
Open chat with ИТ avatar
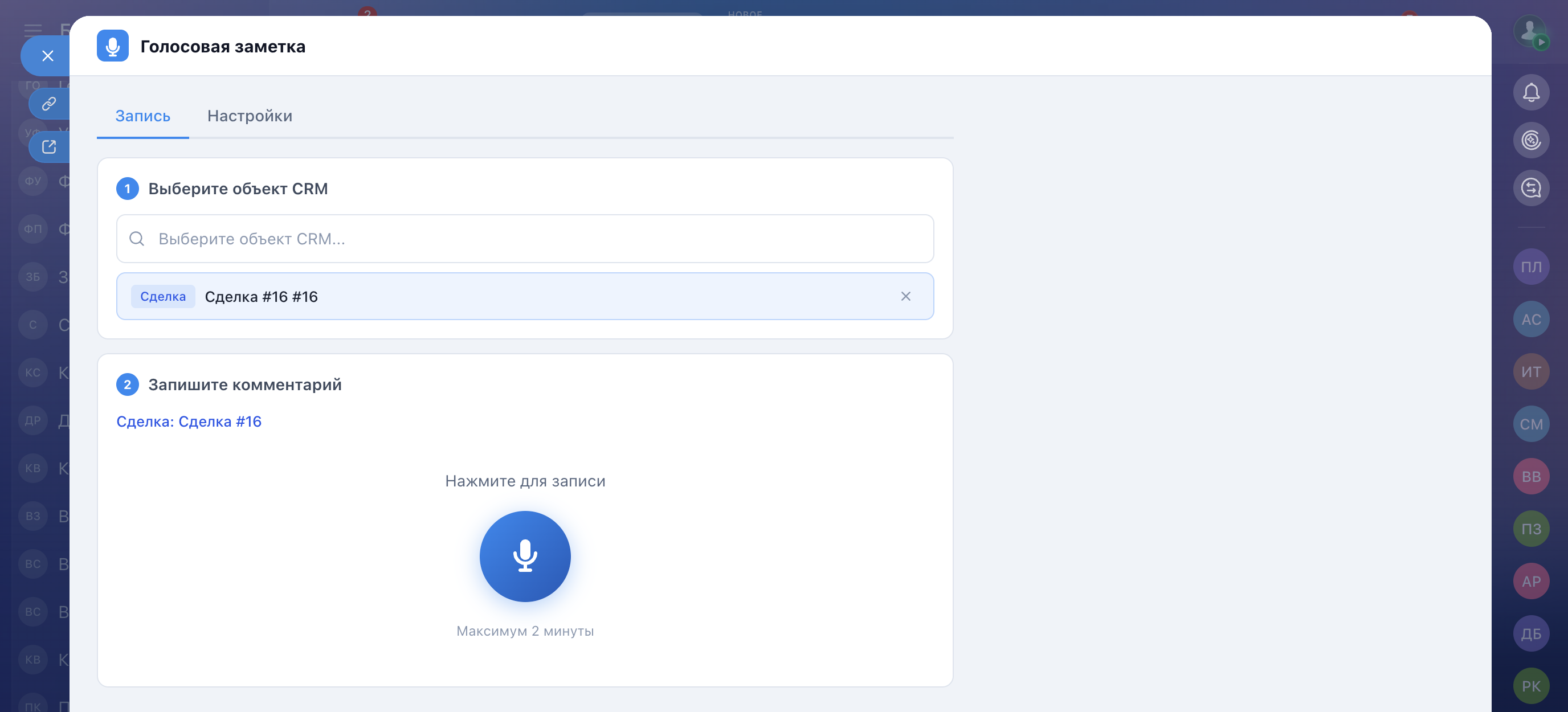[1531, 371]
